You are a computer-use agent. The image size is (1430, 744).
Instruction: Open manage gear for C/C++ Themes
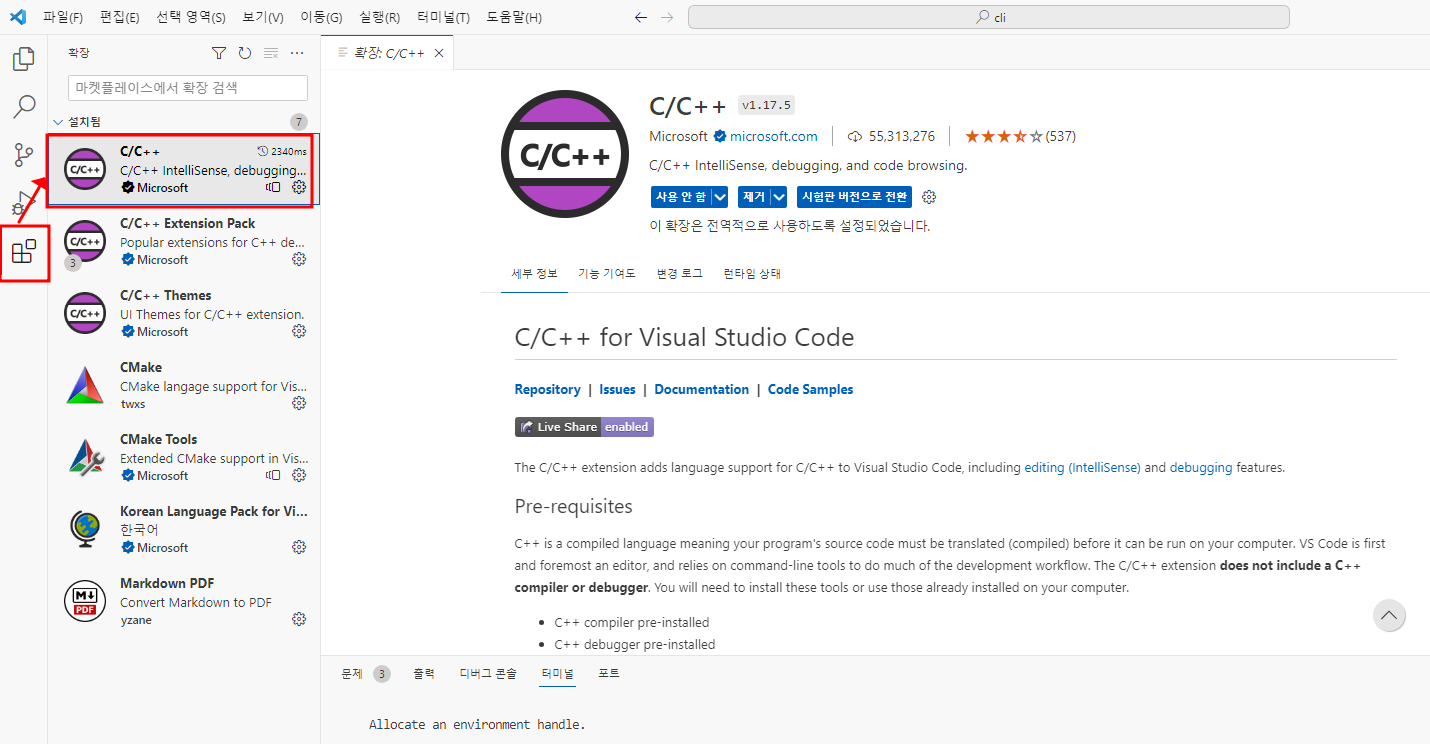tap(299, 331)
